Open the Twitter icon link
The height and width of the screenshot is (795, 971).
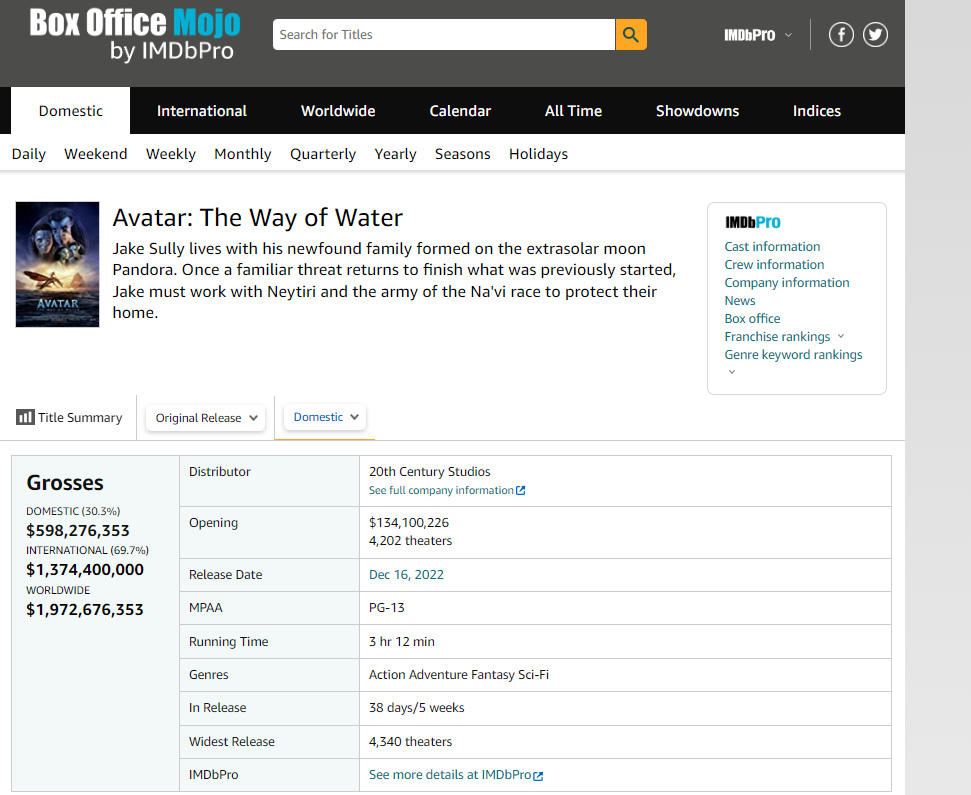875,35
